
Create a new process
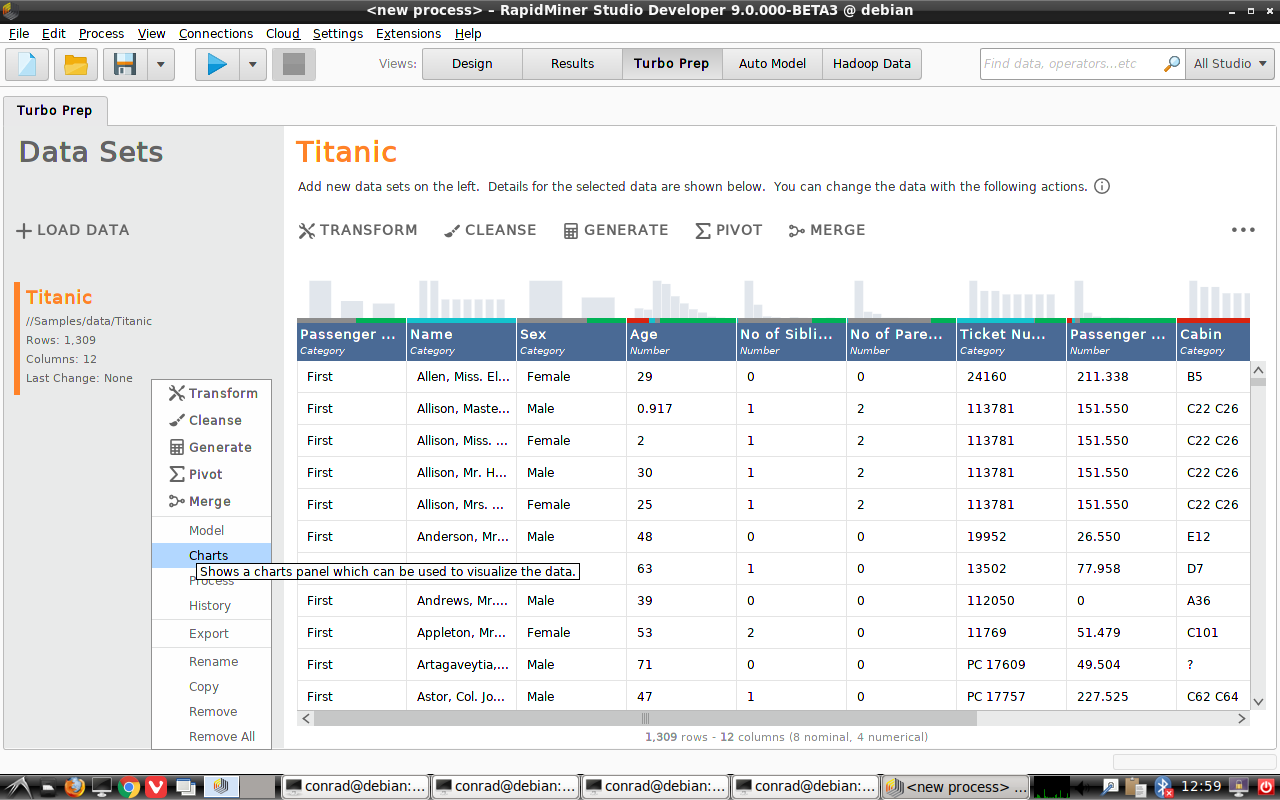point(26,63)
